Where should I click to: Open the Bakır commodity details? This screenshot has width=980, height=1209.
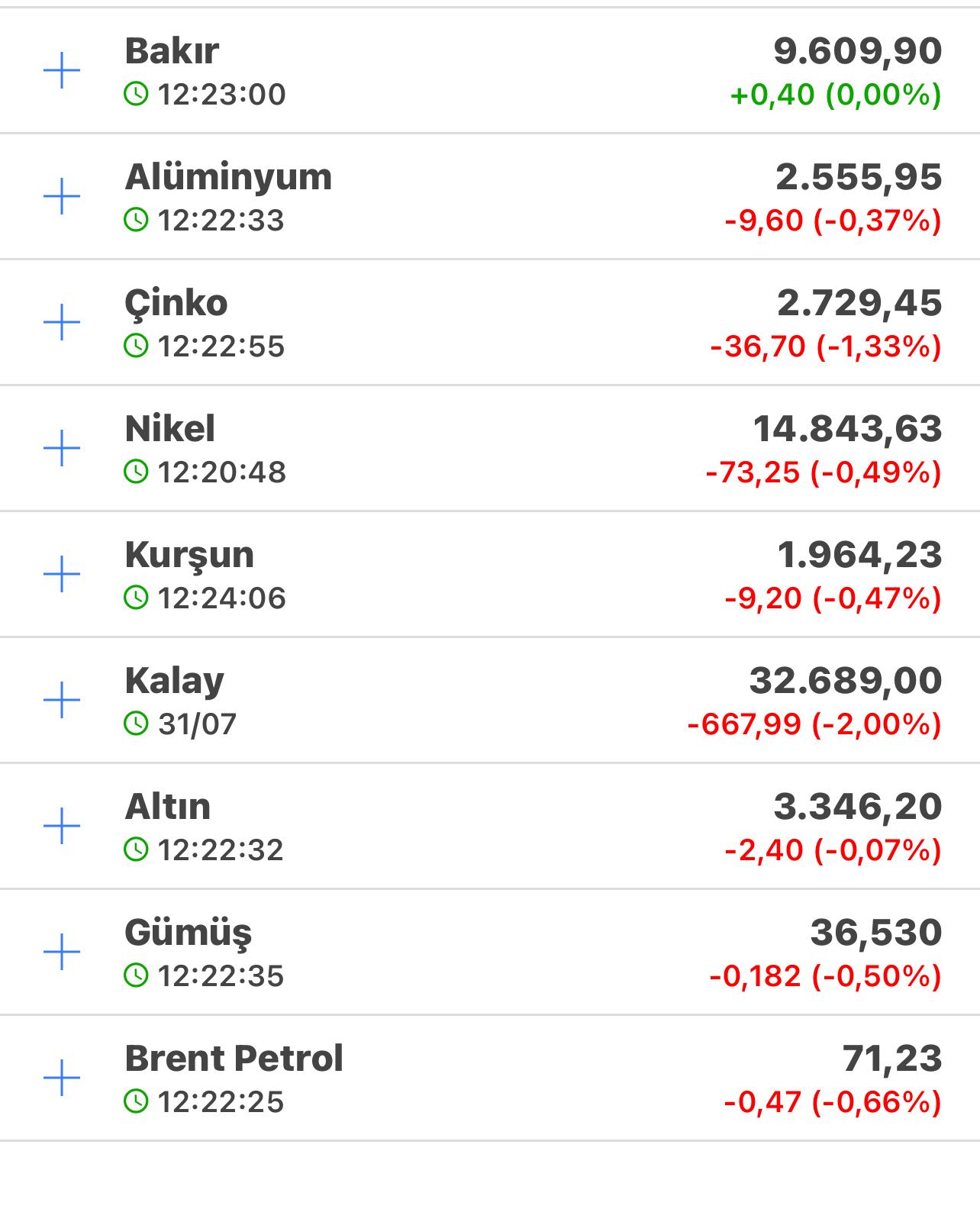pos(490,71)
